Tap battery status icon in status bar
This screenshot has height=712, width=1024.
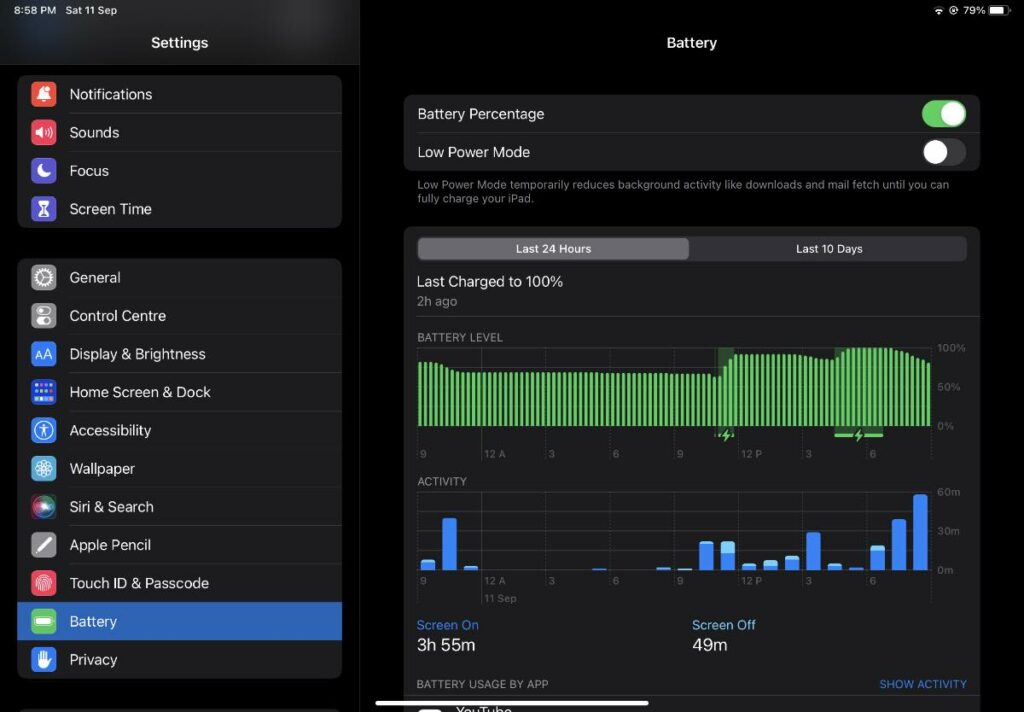(999, 10)
